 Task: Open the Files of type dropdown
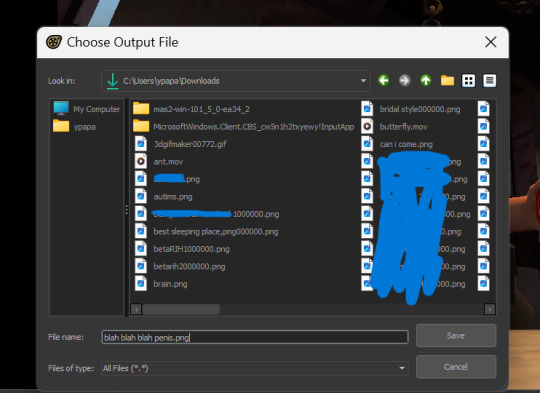click(402, 368)
